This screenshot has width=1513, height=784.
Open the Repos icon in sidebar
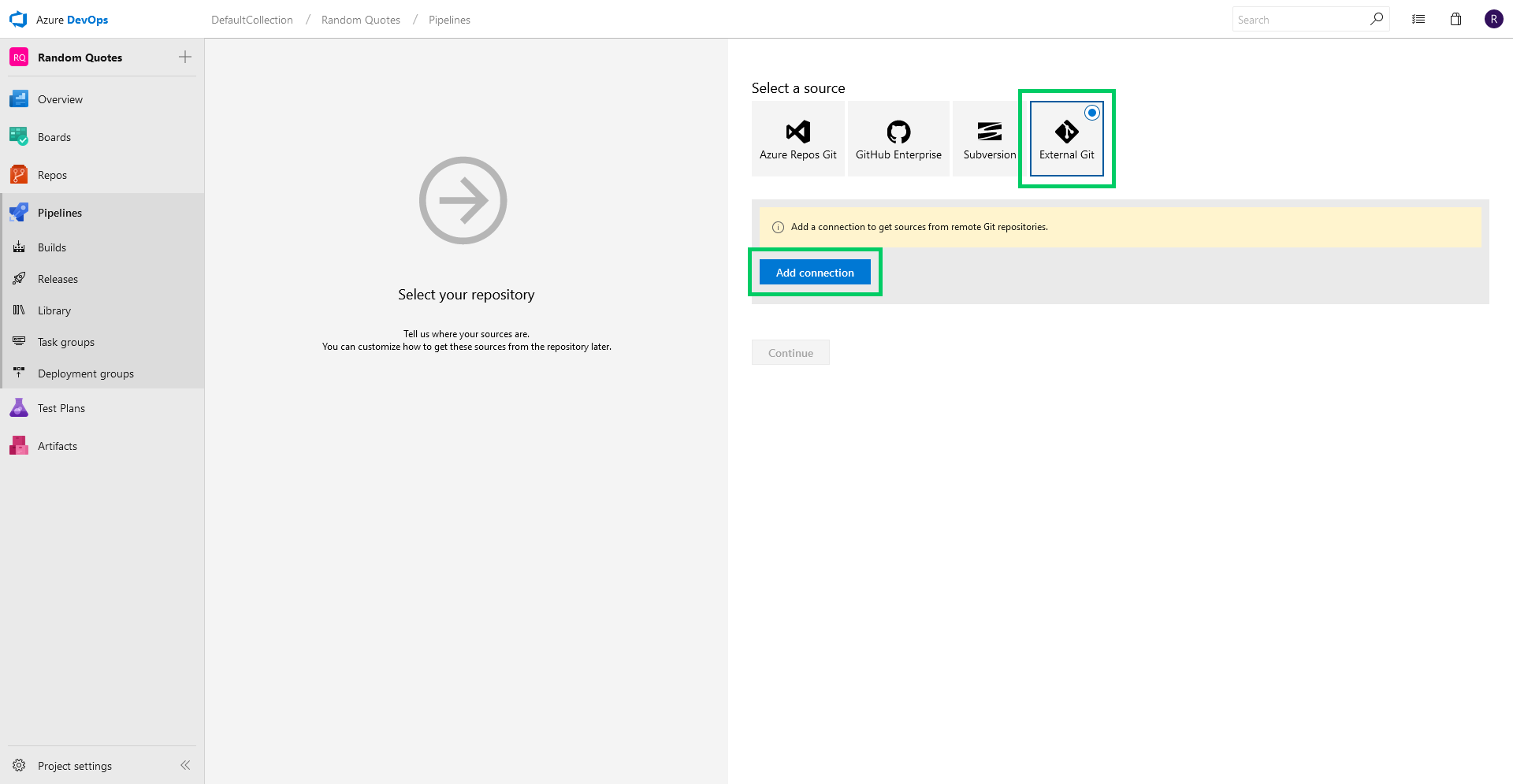pos(19,175)
